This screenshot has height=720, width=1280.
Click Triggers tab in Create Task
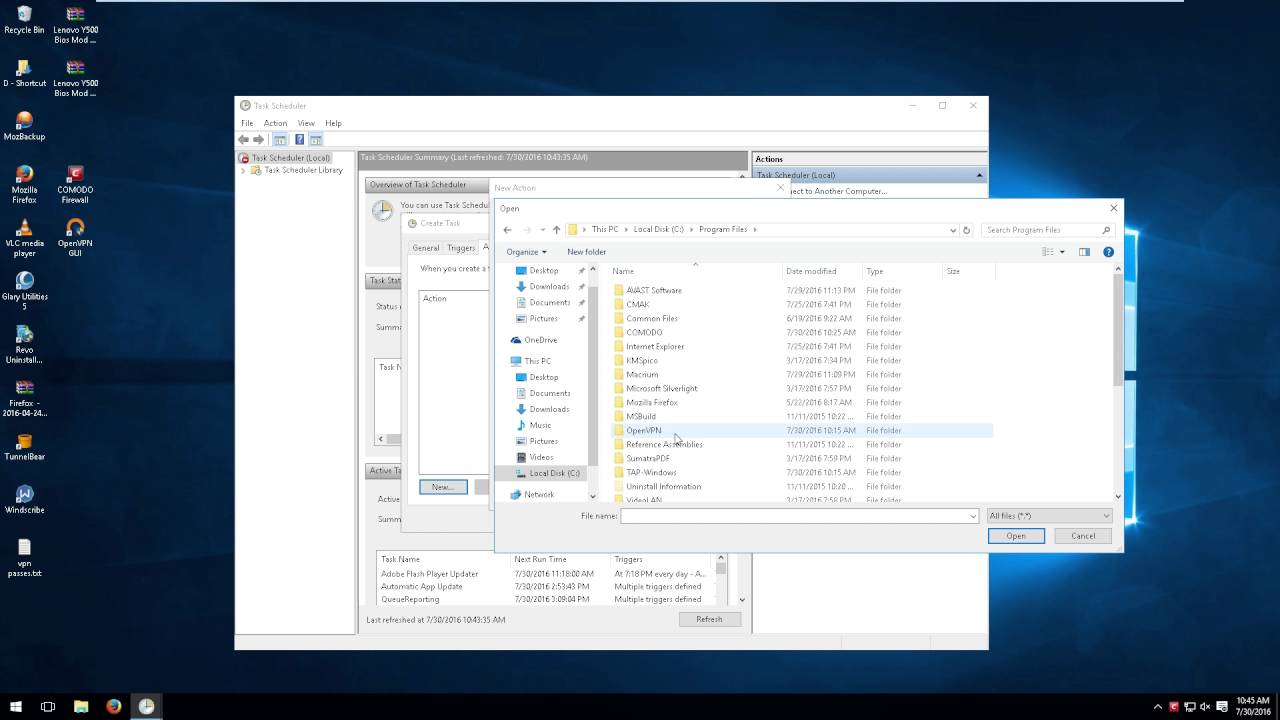coord(461,248)
